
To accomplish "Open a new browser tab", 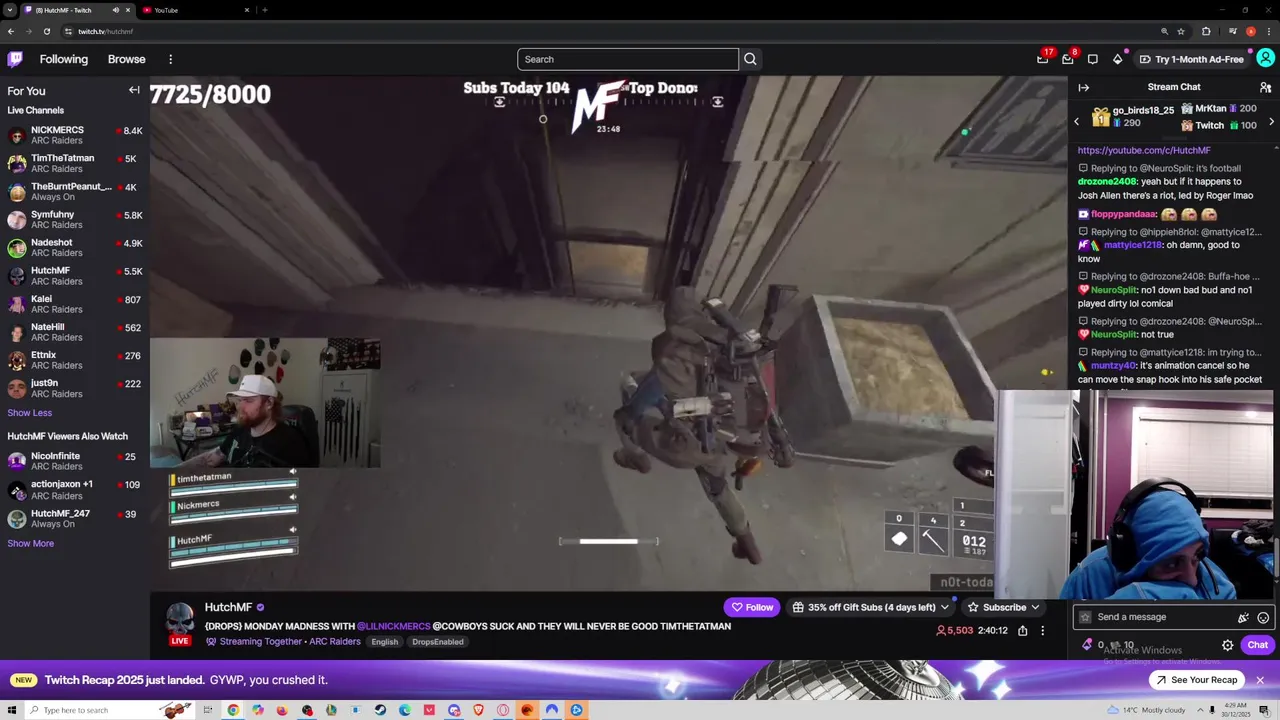I will click(265, 10).
